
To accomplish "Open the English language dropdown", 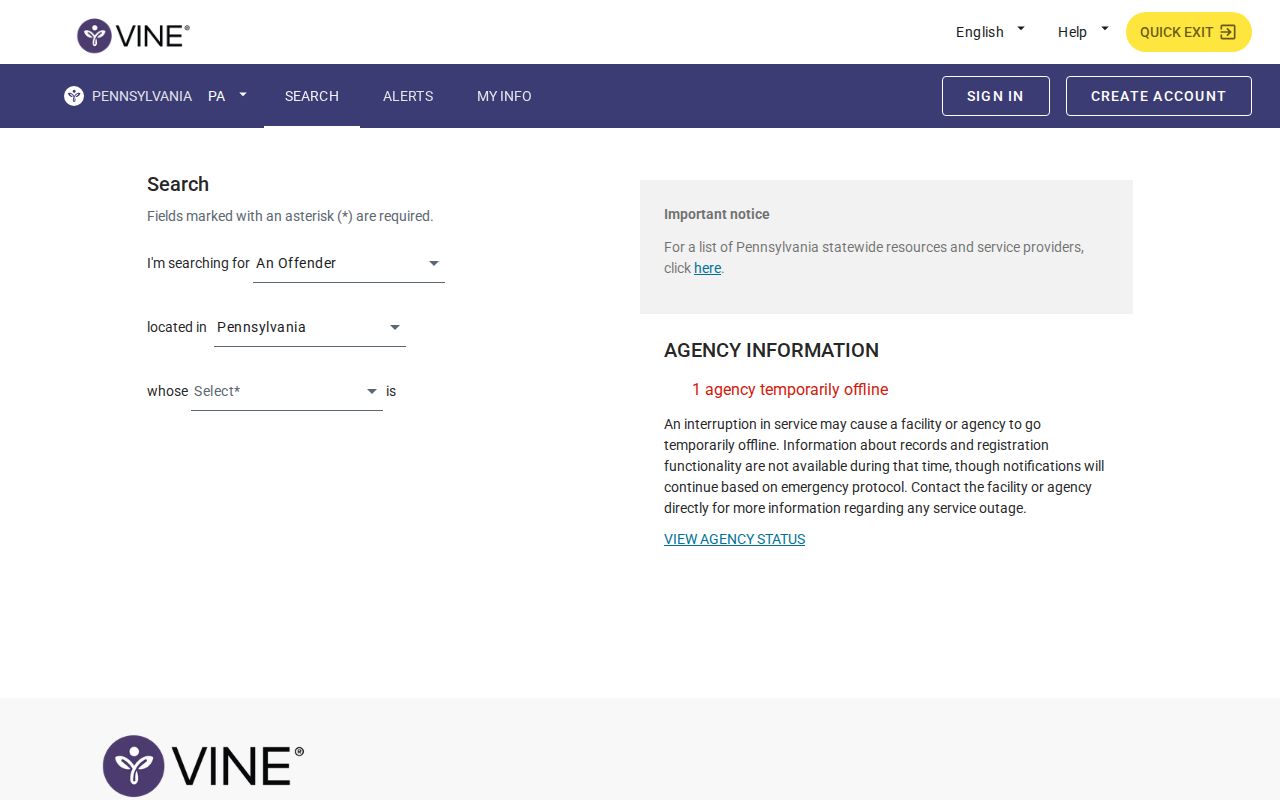I will coord(990,32).
